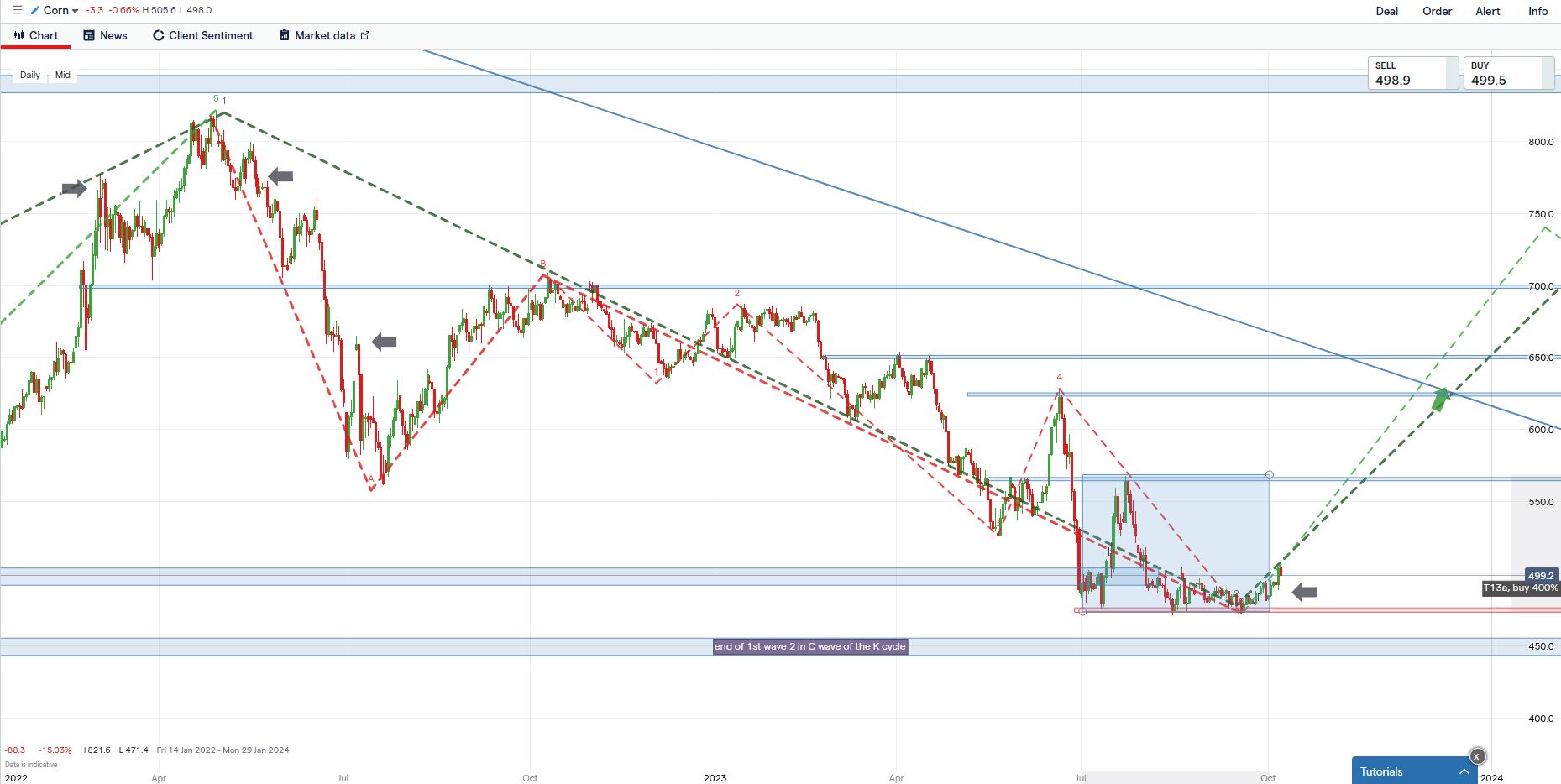Click the green arrow annotation on chart
The width and height of the screenshot is (1561, 784).
click(x=1441, y=400)
